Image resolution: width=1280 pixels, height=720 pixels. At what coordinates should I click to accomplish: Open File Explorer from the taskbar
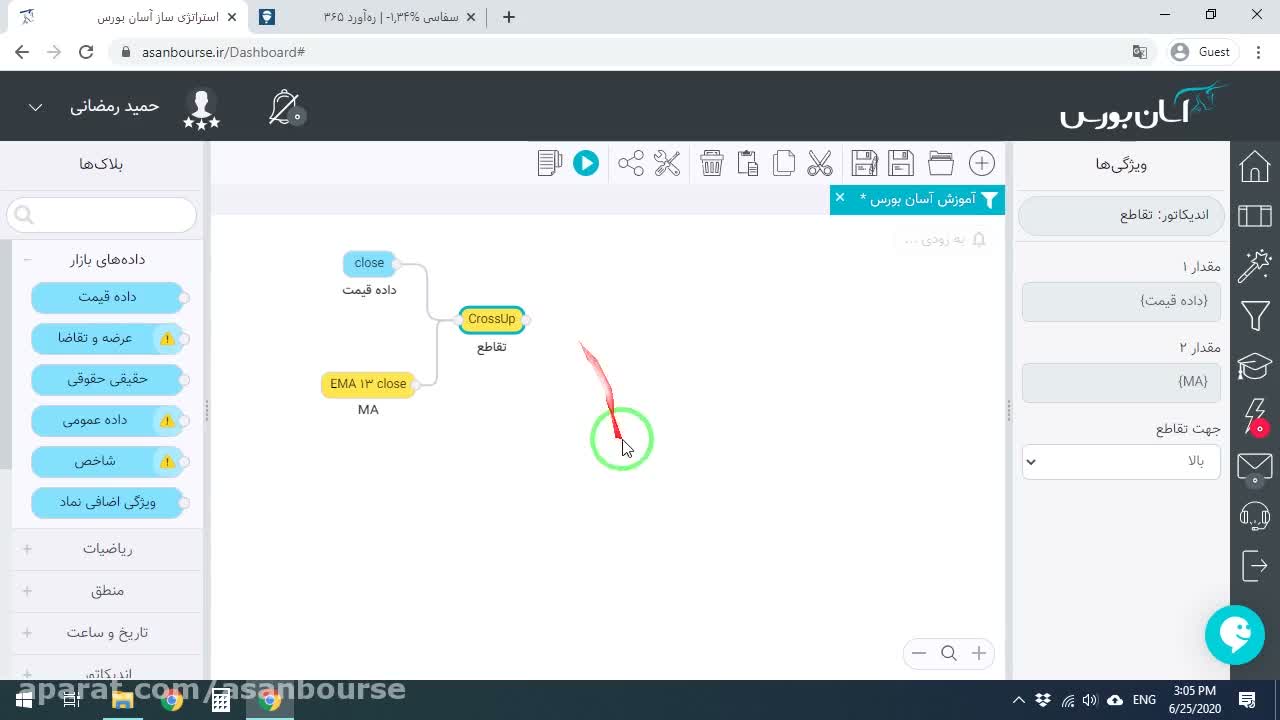[122, 700]
